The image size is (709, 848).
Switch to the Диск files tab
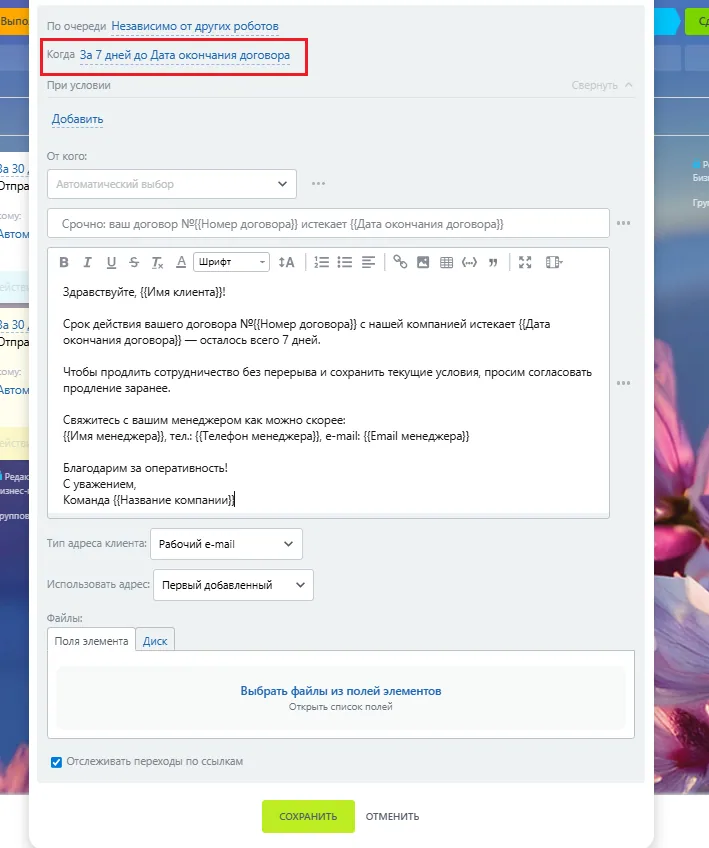155,641
